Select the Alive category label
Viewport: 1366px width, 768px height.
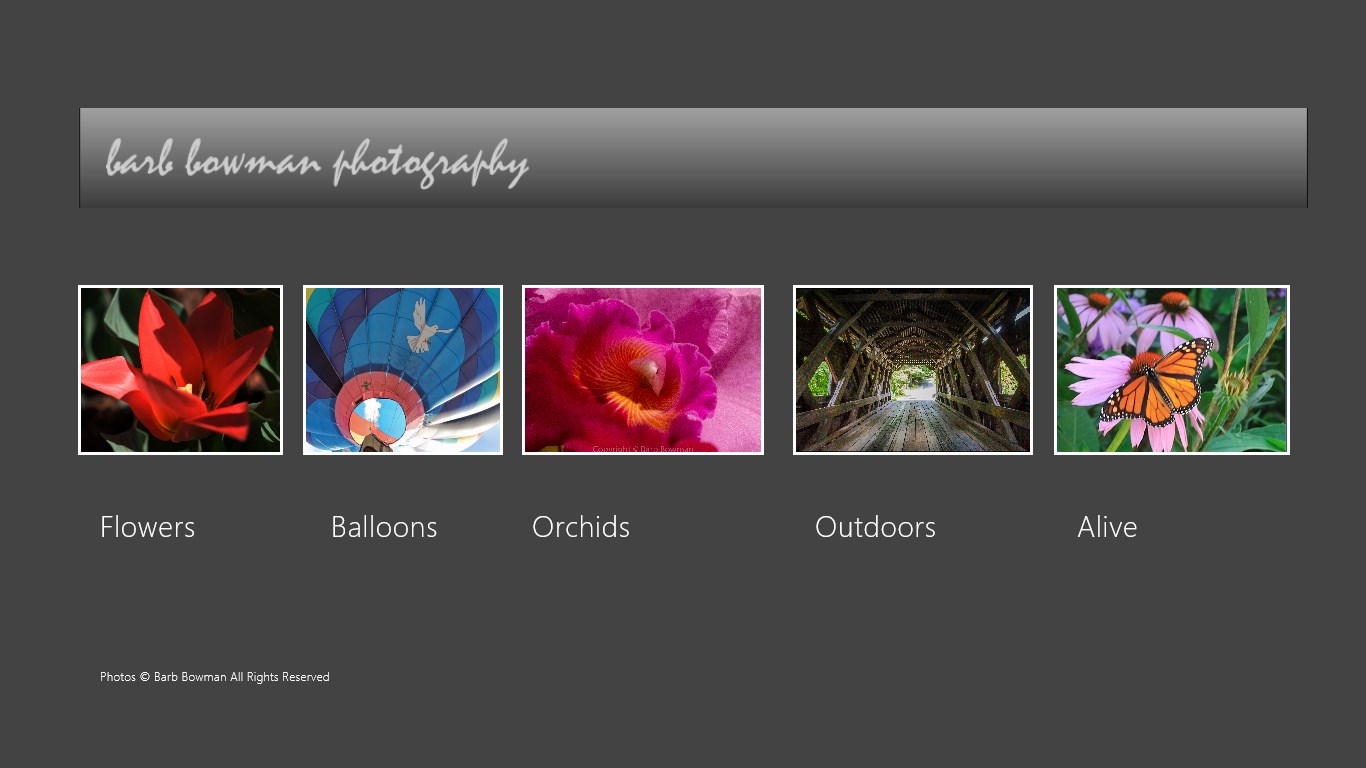(x=1107, y=527)
